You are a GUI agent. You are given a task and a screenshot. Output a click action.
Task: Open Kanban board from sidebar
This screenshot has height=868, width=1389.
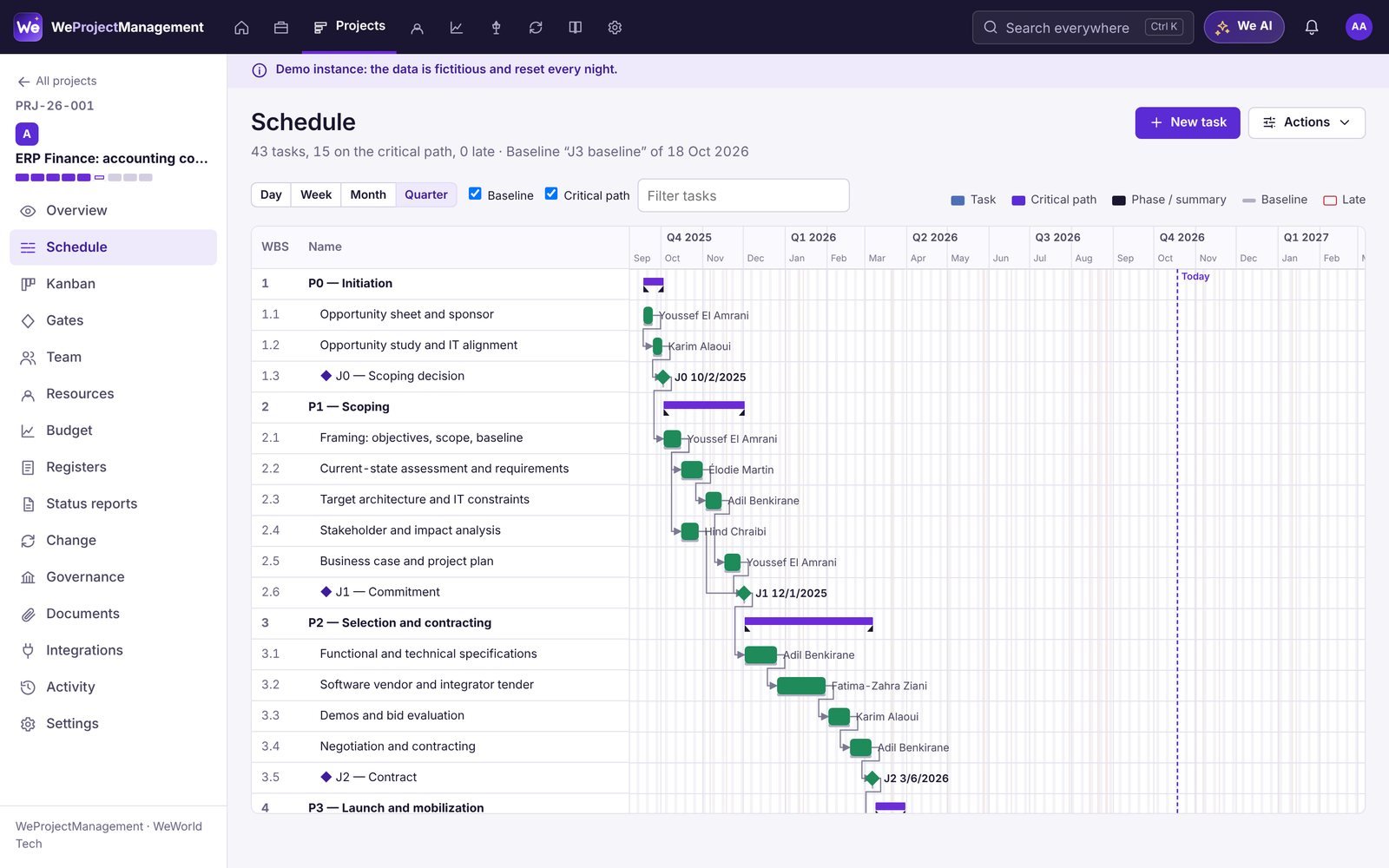pyautogui.click(x=113, y=284)
